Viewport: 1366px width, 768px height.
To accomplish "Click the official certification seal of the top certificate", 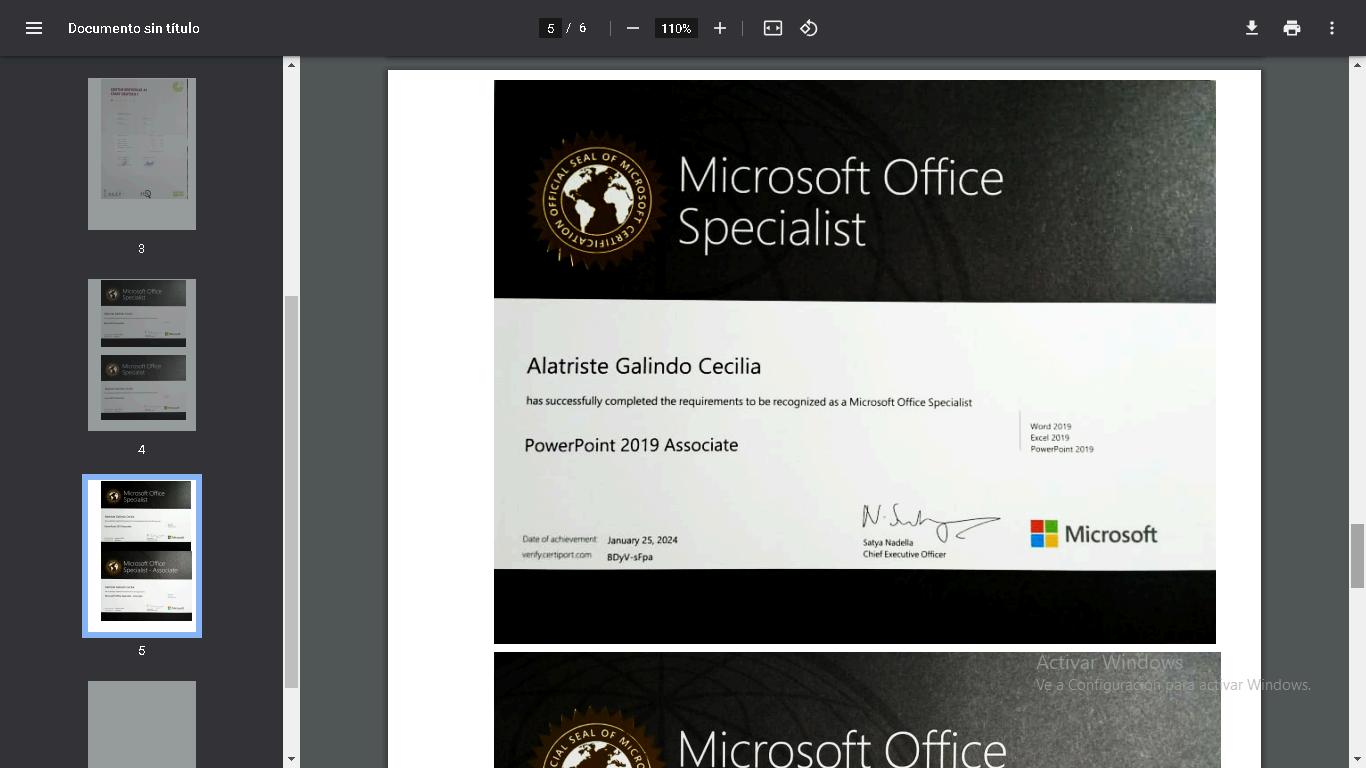I will (597, 200).
